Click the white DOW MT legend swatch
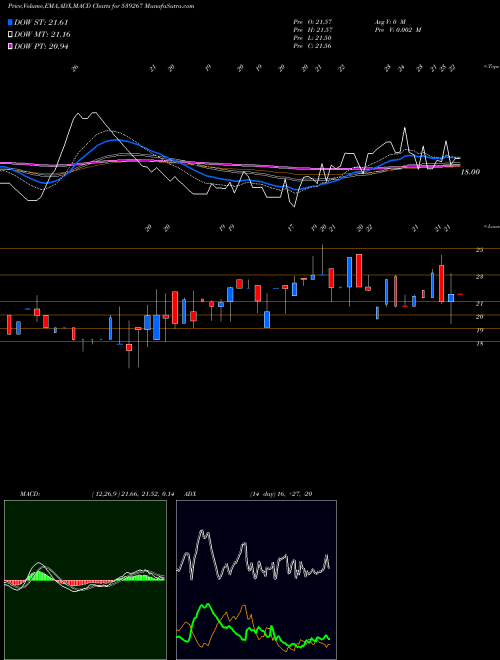This screenshot has height=660, width=500. [10, 35]
